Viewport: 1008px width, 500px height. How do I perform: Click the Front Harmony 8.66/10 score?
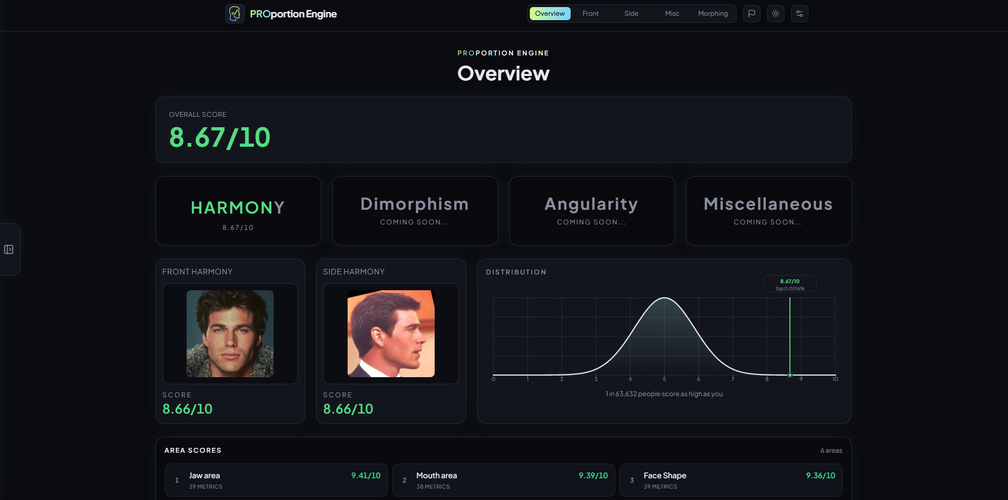pos(187,409)
